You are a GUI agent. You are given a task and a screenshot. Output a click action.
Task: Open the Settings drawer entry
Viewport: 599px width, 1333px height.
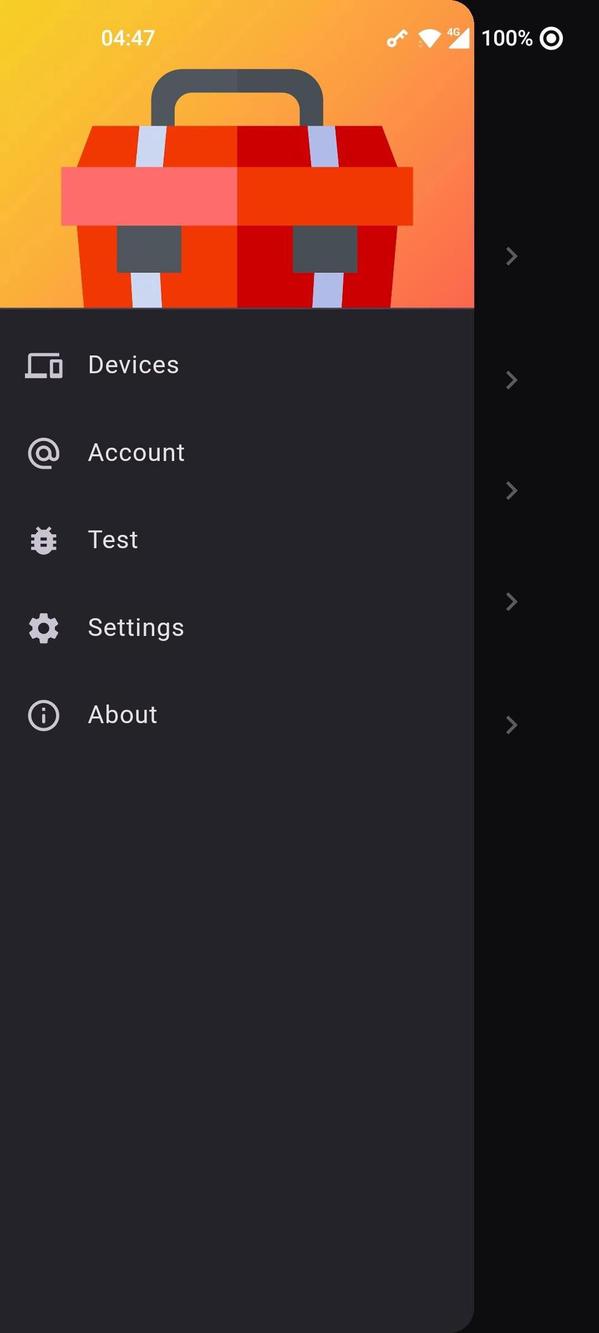coord(135,628)
